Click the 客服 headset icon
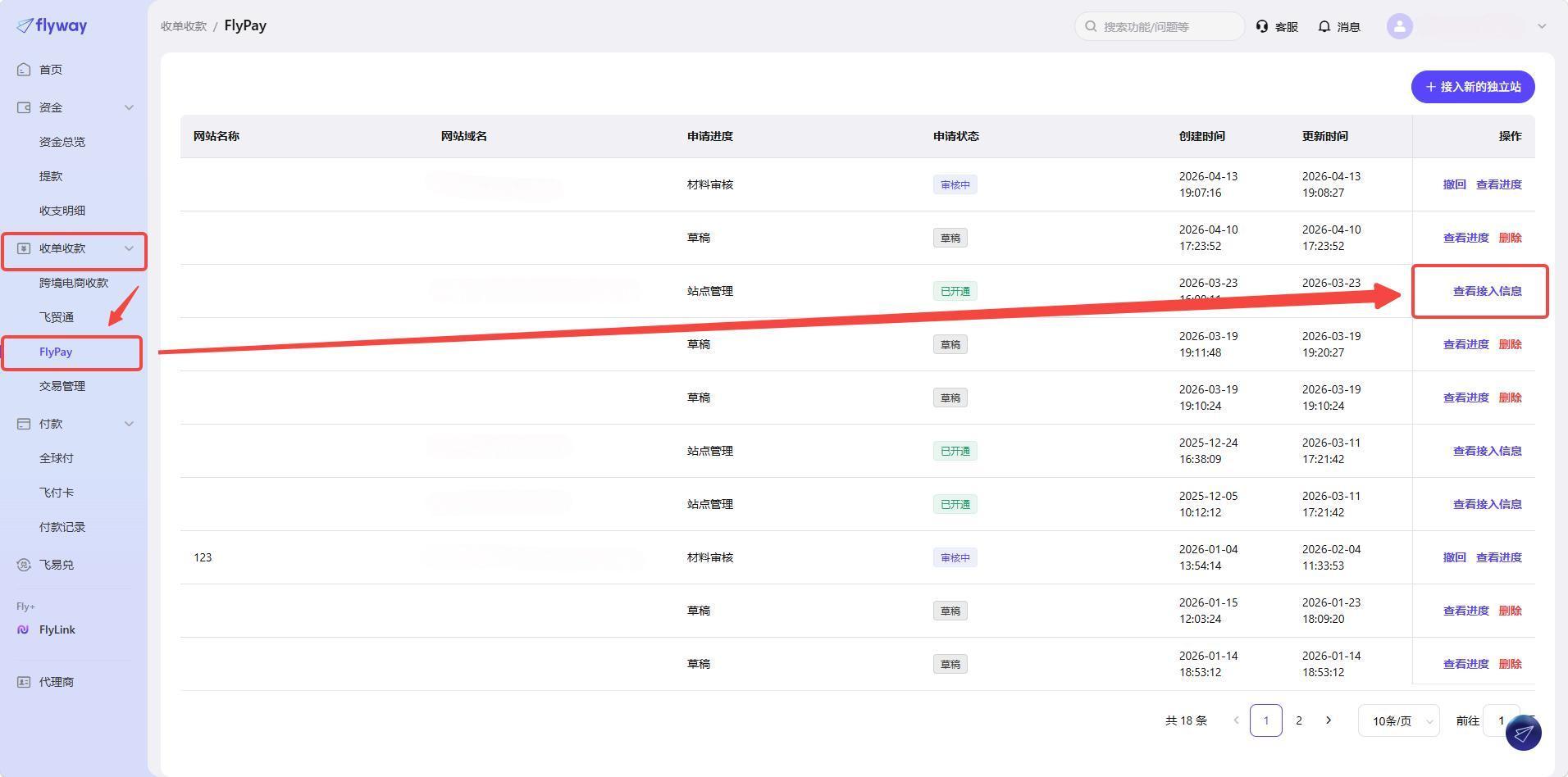 click(1262, 26)
